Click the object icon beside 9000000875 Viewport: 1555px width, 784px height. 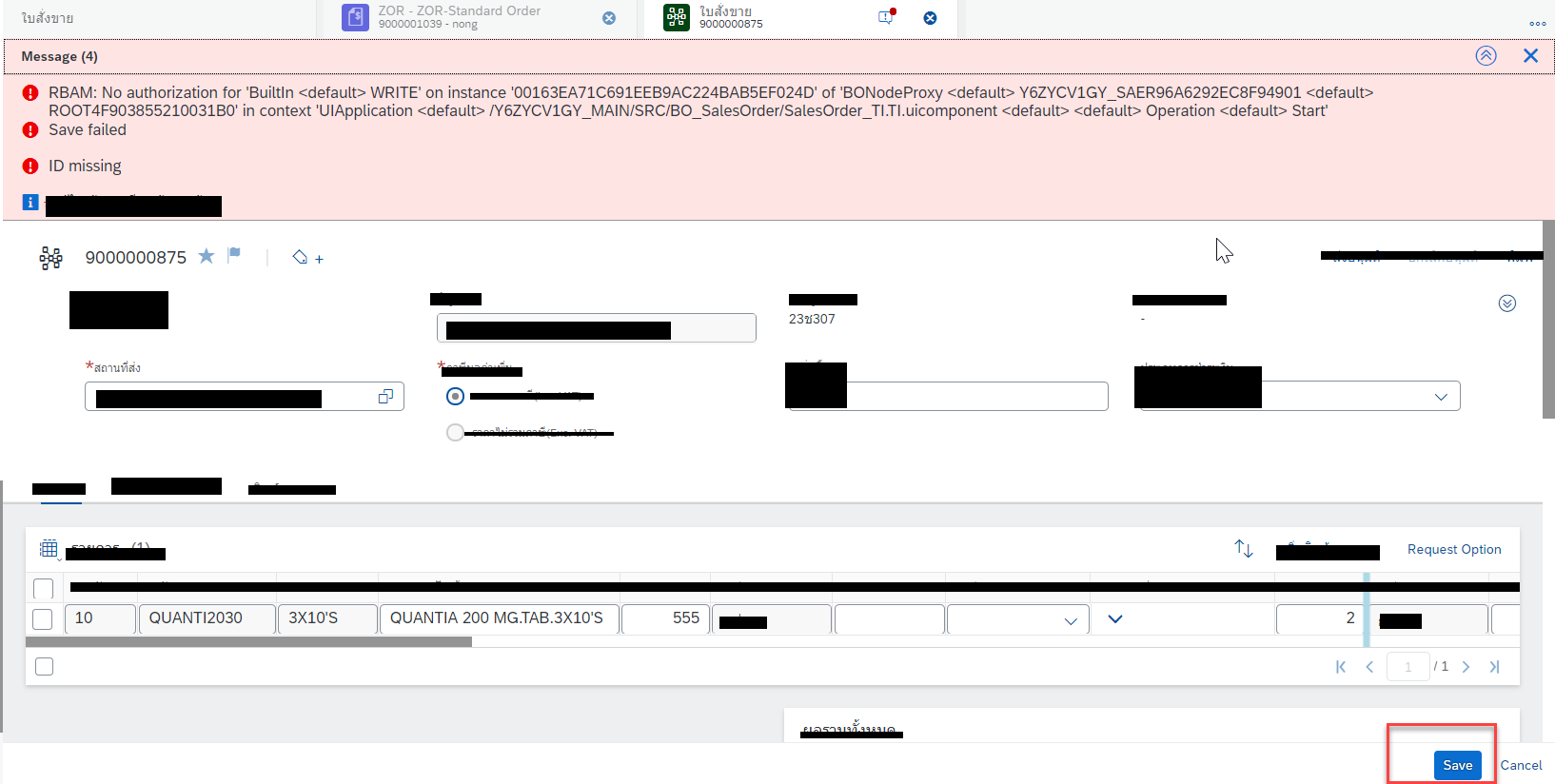coord(50,258)
